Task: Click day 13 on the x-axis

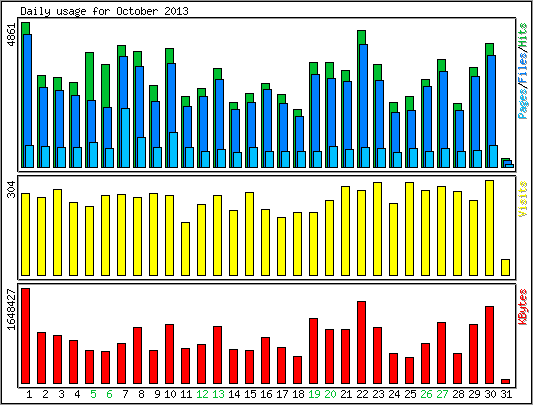Action: (x=218, y=394)
